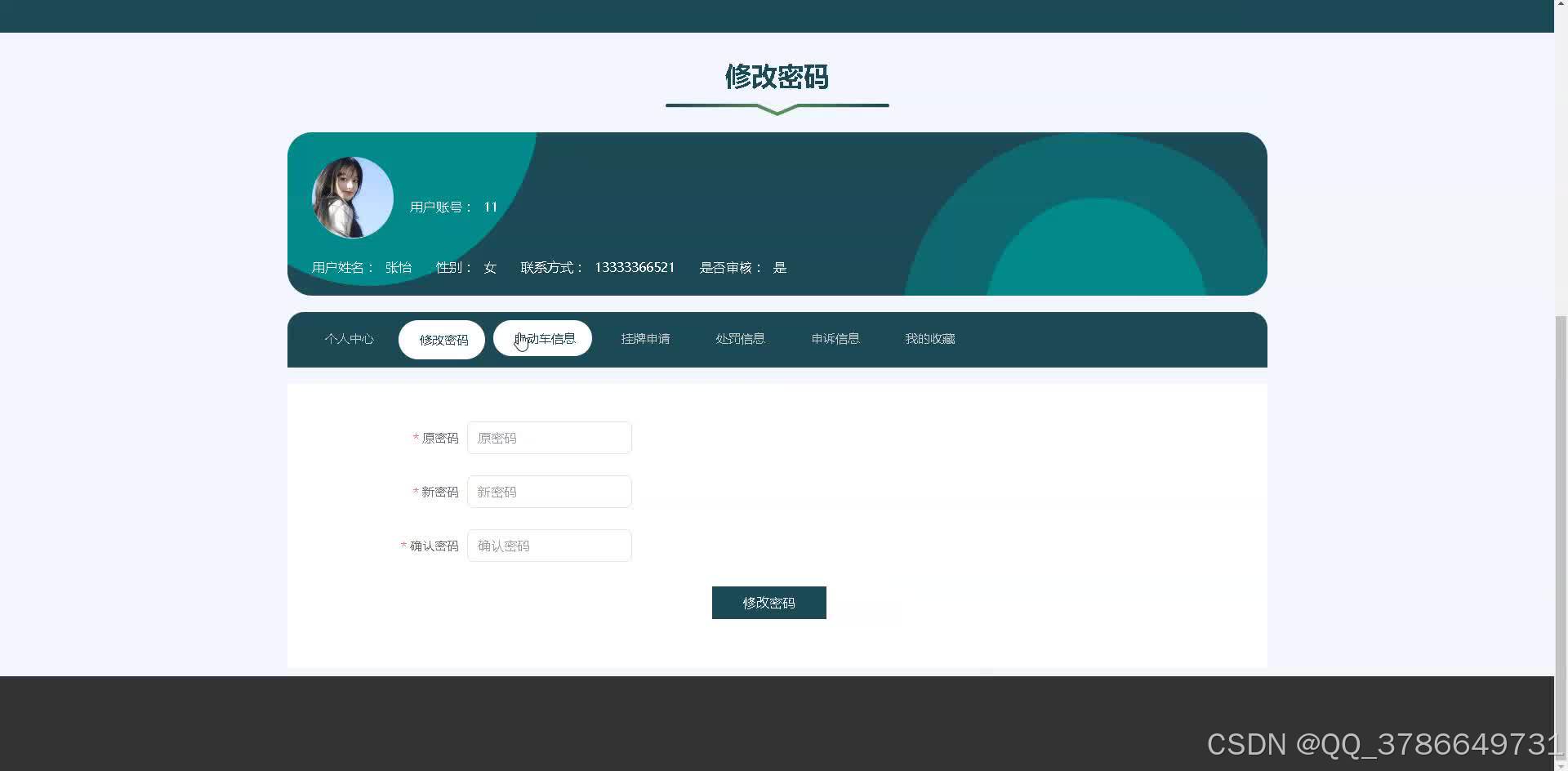The width and height of the screenshot is (1568, 771).
Task: Click the 用户账号 value 11
Action: point(490,207)
